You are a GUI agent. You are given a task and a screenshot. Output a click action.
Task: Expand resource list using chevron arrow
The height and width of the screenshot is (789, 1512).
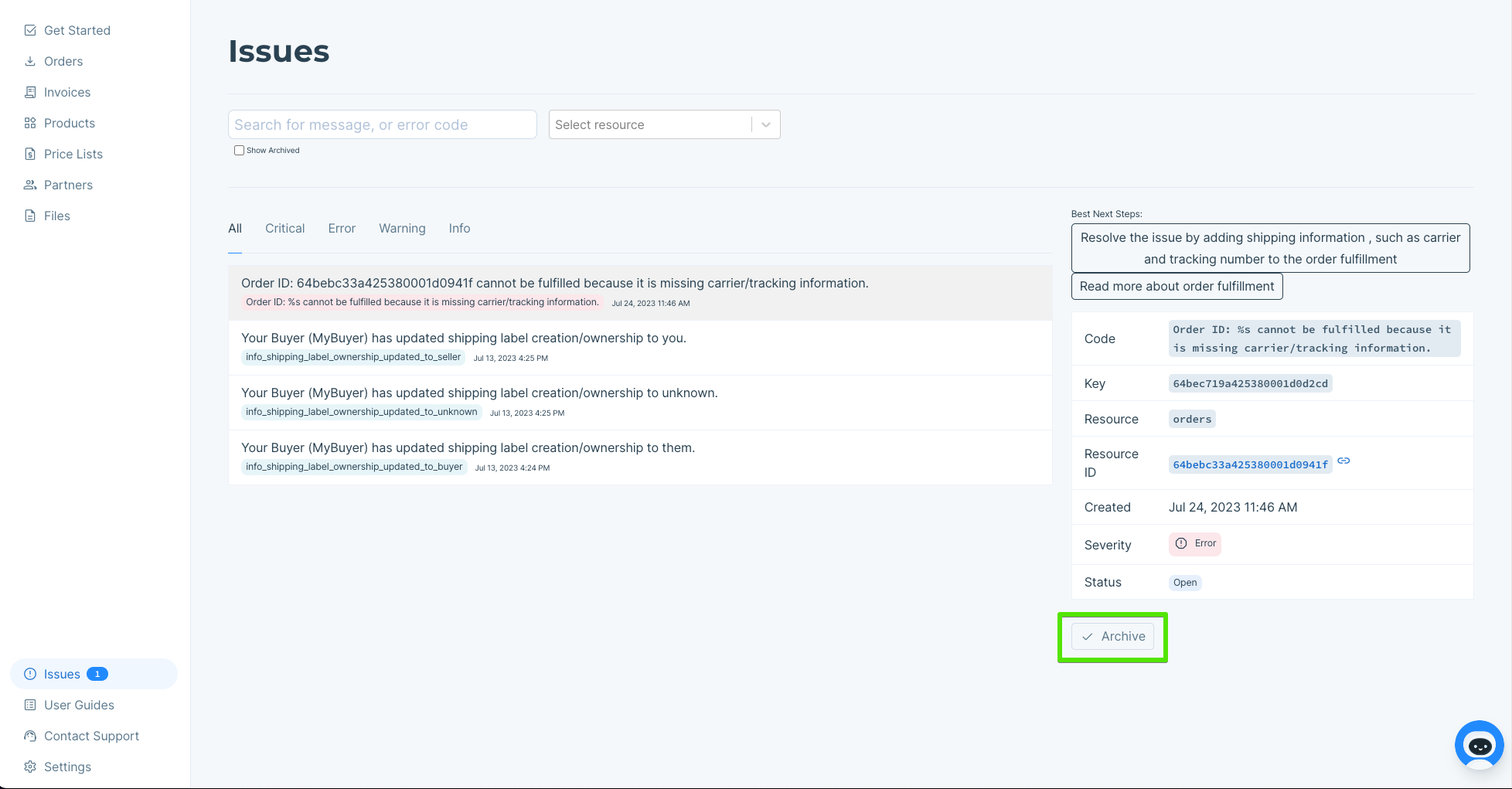[765, 124]
